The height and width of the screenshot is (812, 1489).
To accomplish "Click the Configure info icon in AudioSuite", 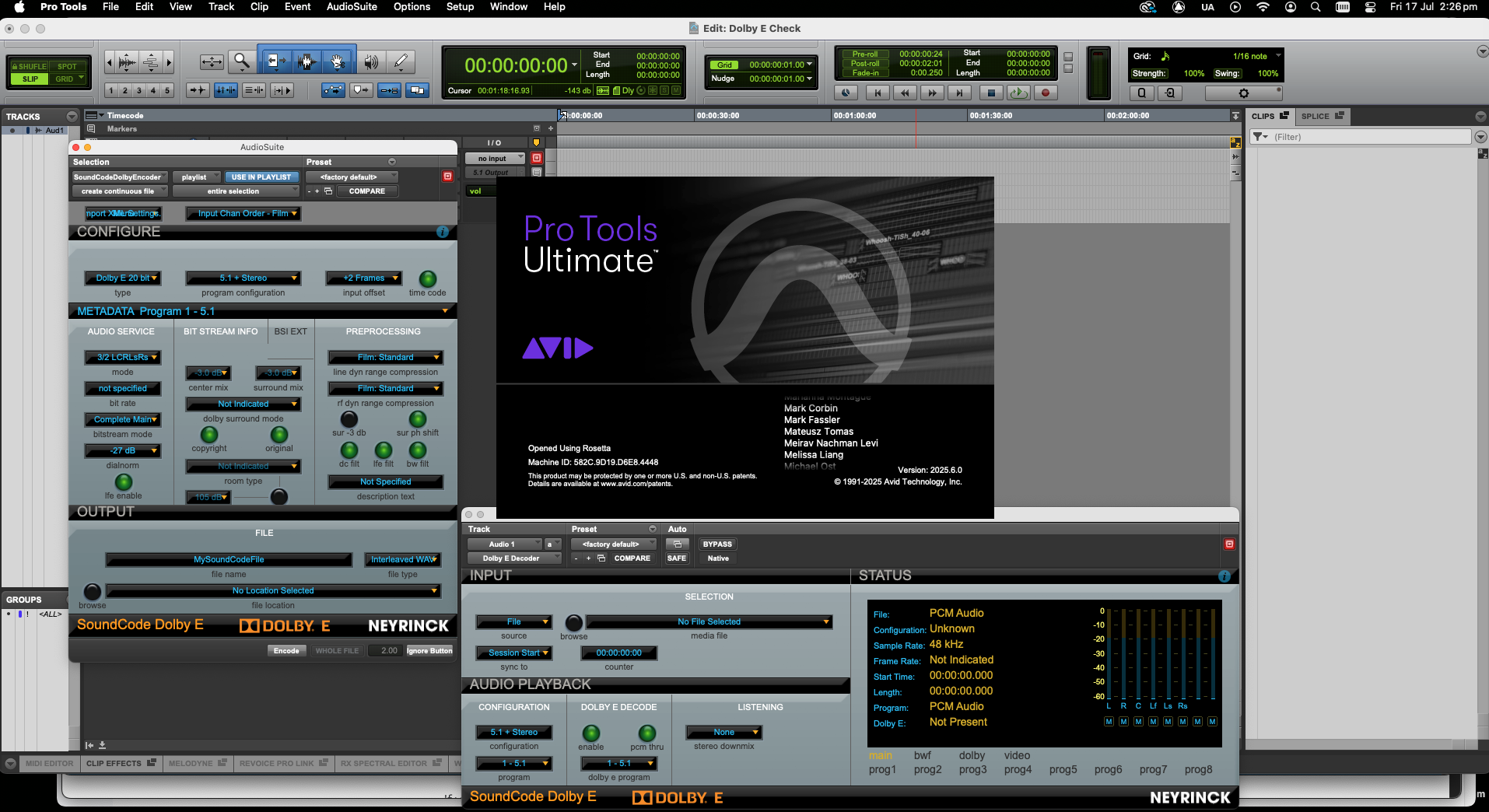I will pos(443,232).
